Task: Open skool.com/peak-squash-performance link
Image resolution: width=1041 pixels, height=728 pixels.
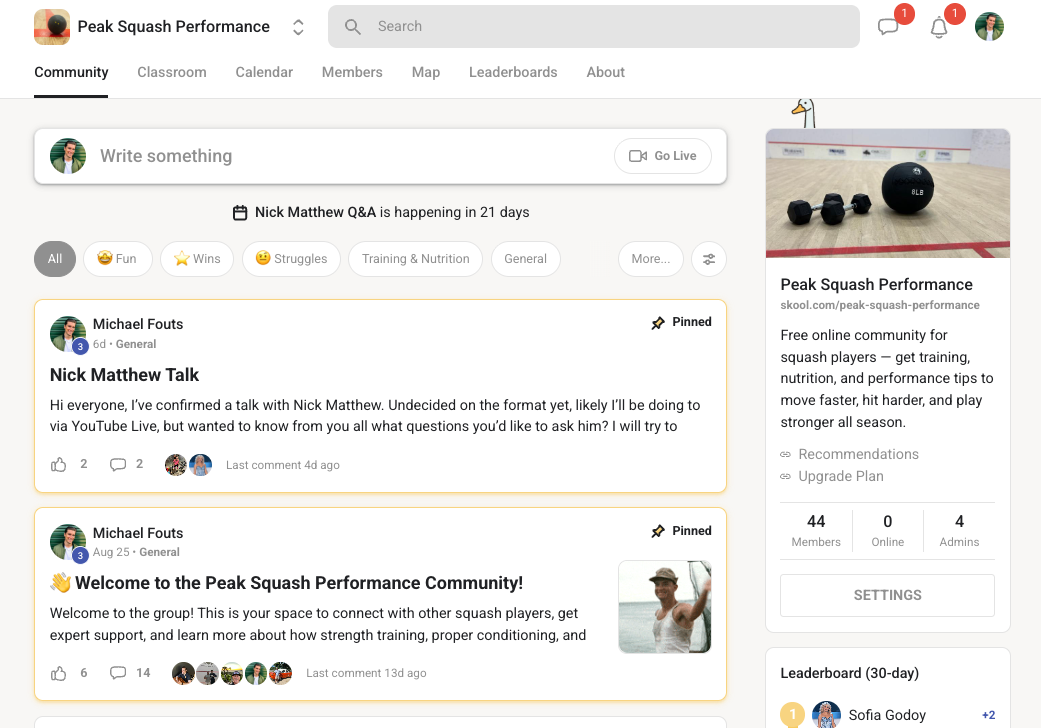Action: click(880, 305)
